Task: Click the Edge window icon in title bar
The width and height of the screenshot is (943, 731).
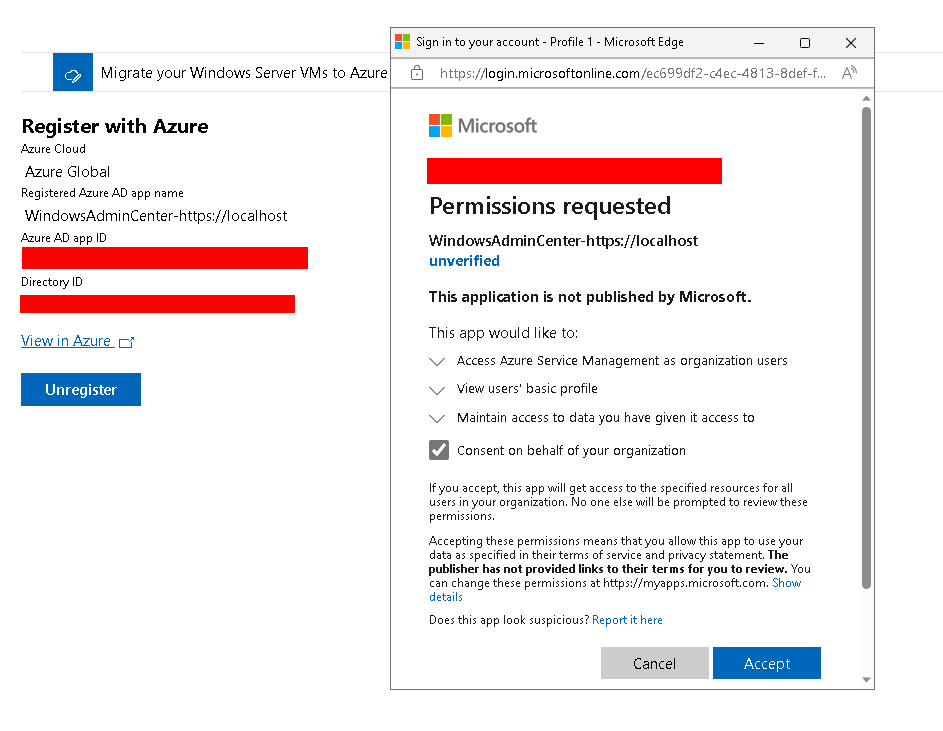Action: coord(402,42)
